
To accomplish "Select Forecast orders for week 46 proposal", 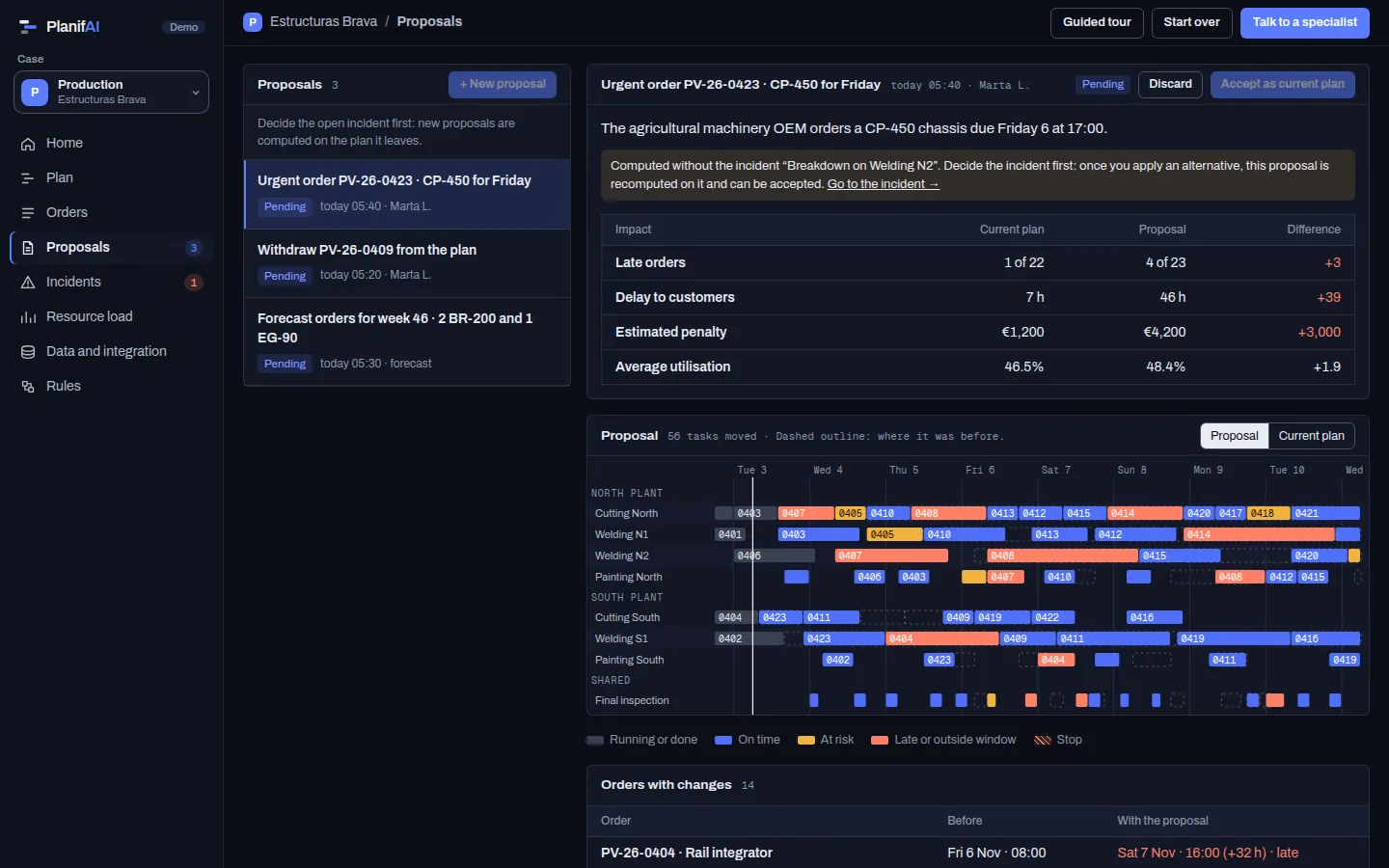I will pyautogui.click(x=407, y=341).
